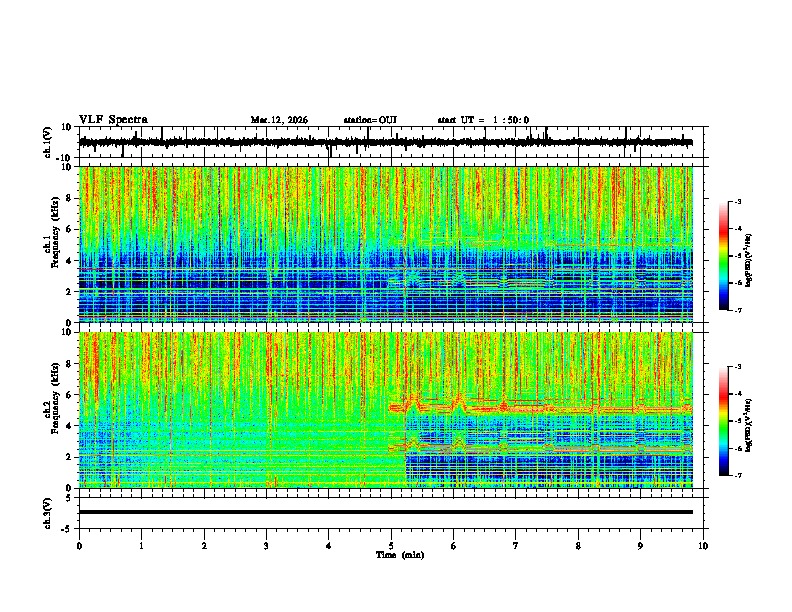Click the ch.2 "Frequency (kHz)" axis label
This screenshot has width=792, height=612.
click(55, 398)
